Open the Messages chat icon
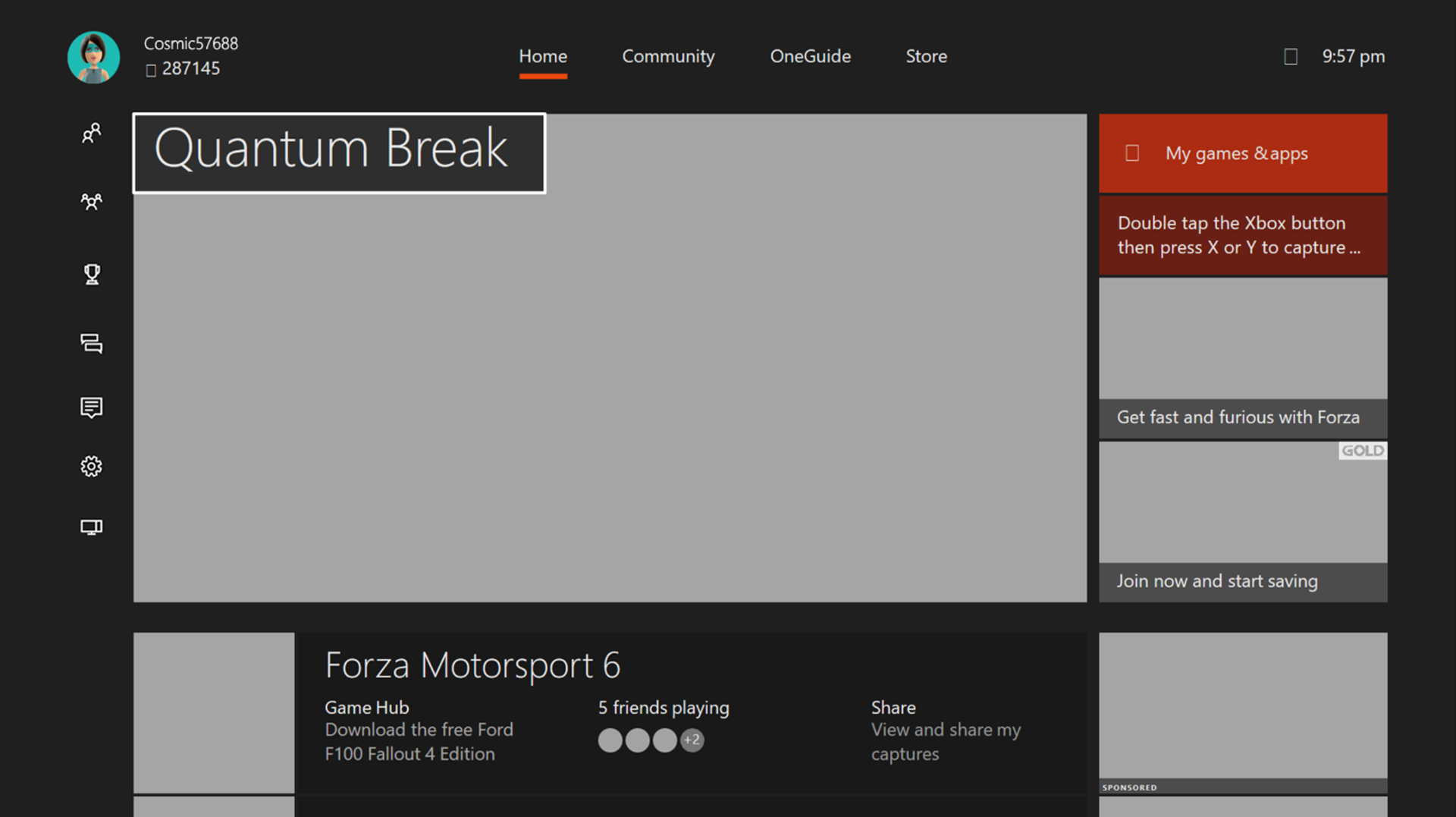The image size is (1456, 817). 92,344
